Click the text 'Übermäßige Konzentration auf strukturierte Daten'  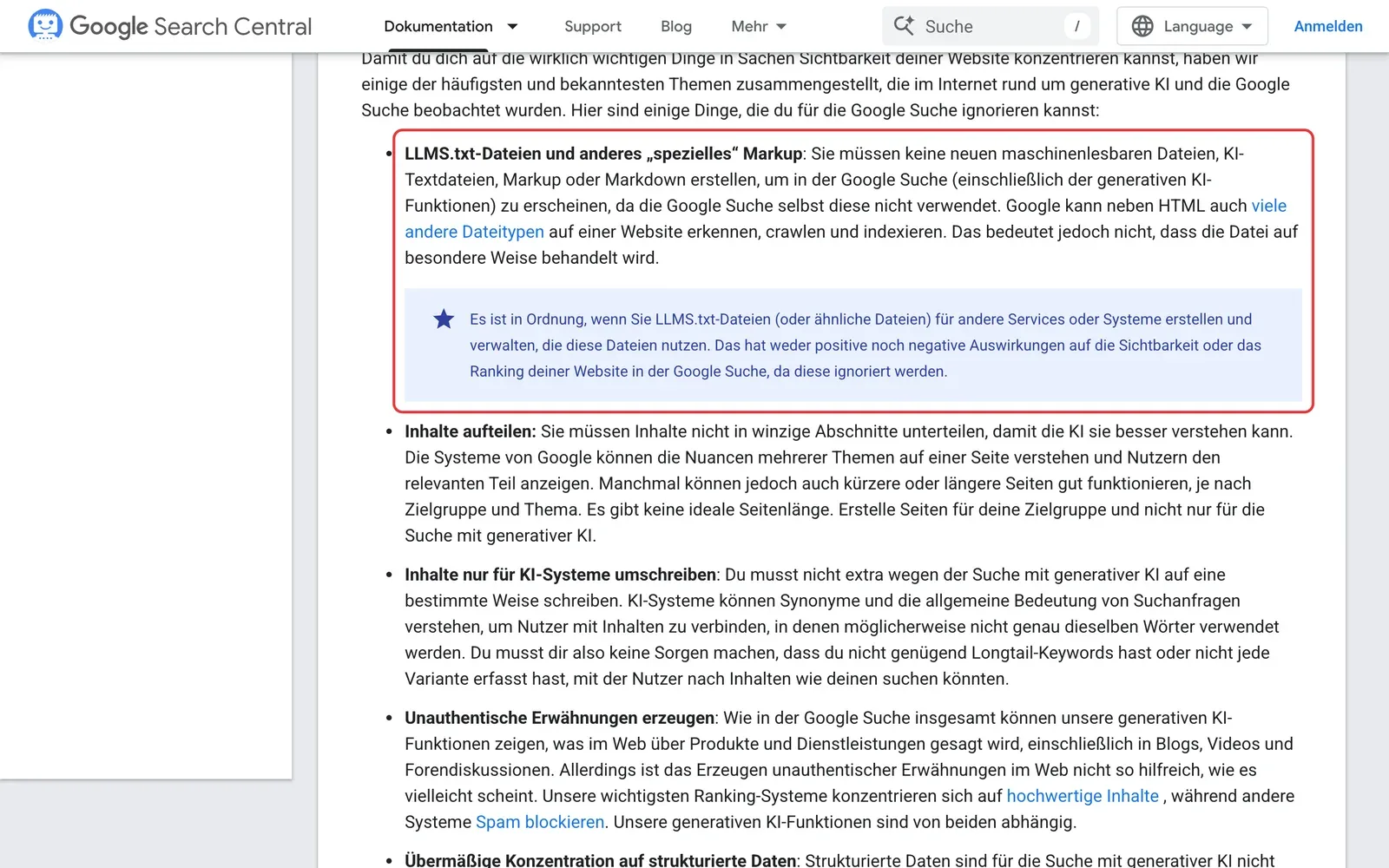(x=601, y=860)
